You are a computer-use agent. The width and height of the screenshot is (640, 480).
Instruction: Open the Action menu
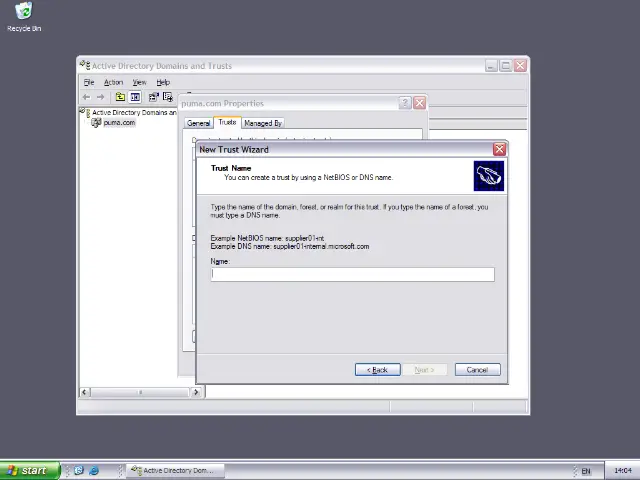113,82
